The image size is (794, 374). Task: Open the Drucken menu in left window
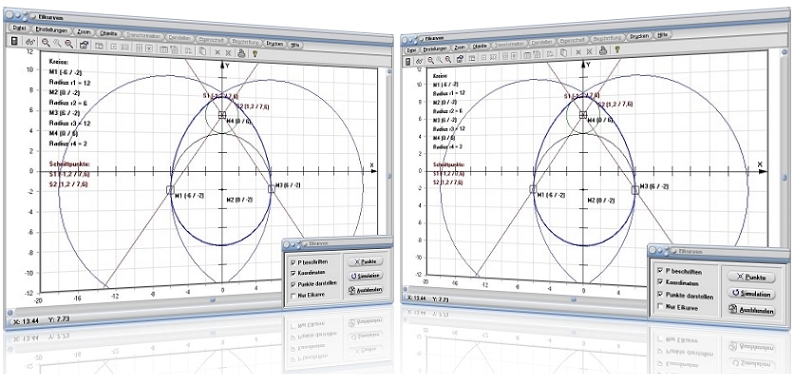275,44
